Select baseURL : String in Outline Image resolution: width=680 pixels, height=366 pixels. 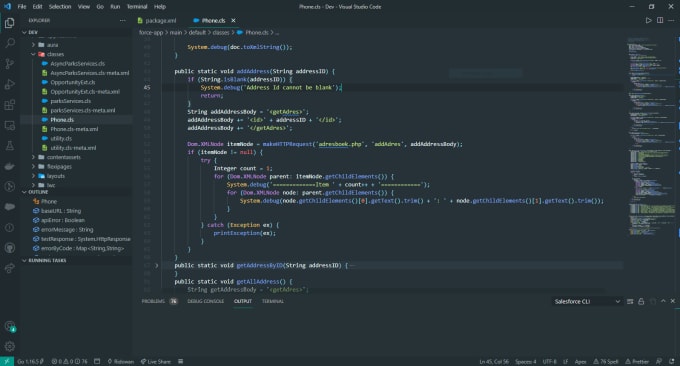point(61,211)
